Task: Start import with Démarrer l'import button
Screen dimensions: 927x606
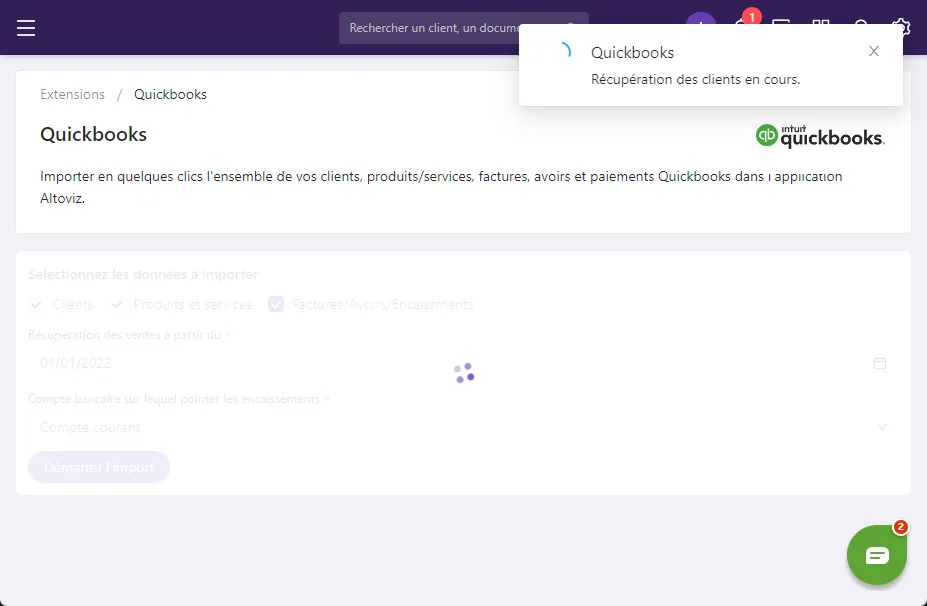Action: pyautogui.click(x=99, y=467)
